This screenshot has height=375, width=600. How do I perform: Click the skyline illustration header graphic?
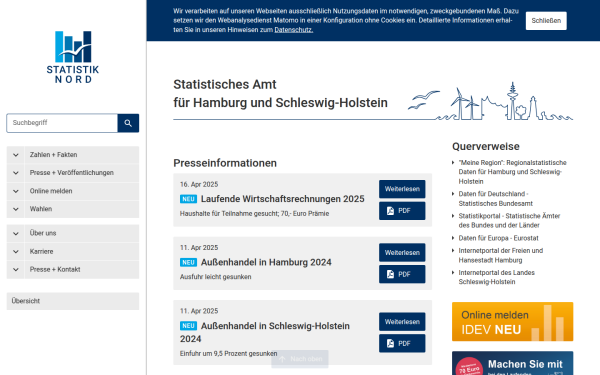click(491, 101)
